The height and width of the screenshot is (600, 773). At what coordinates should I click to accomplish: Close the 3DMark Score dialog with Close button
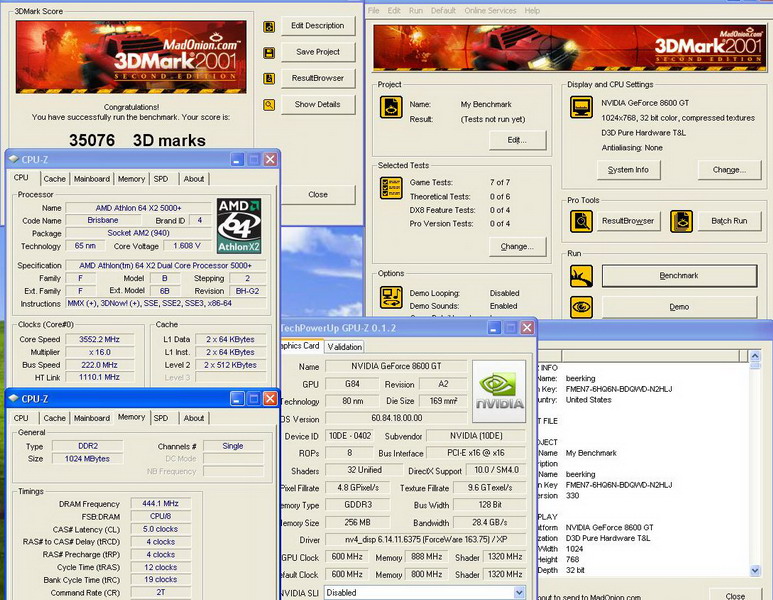(318, 195)
